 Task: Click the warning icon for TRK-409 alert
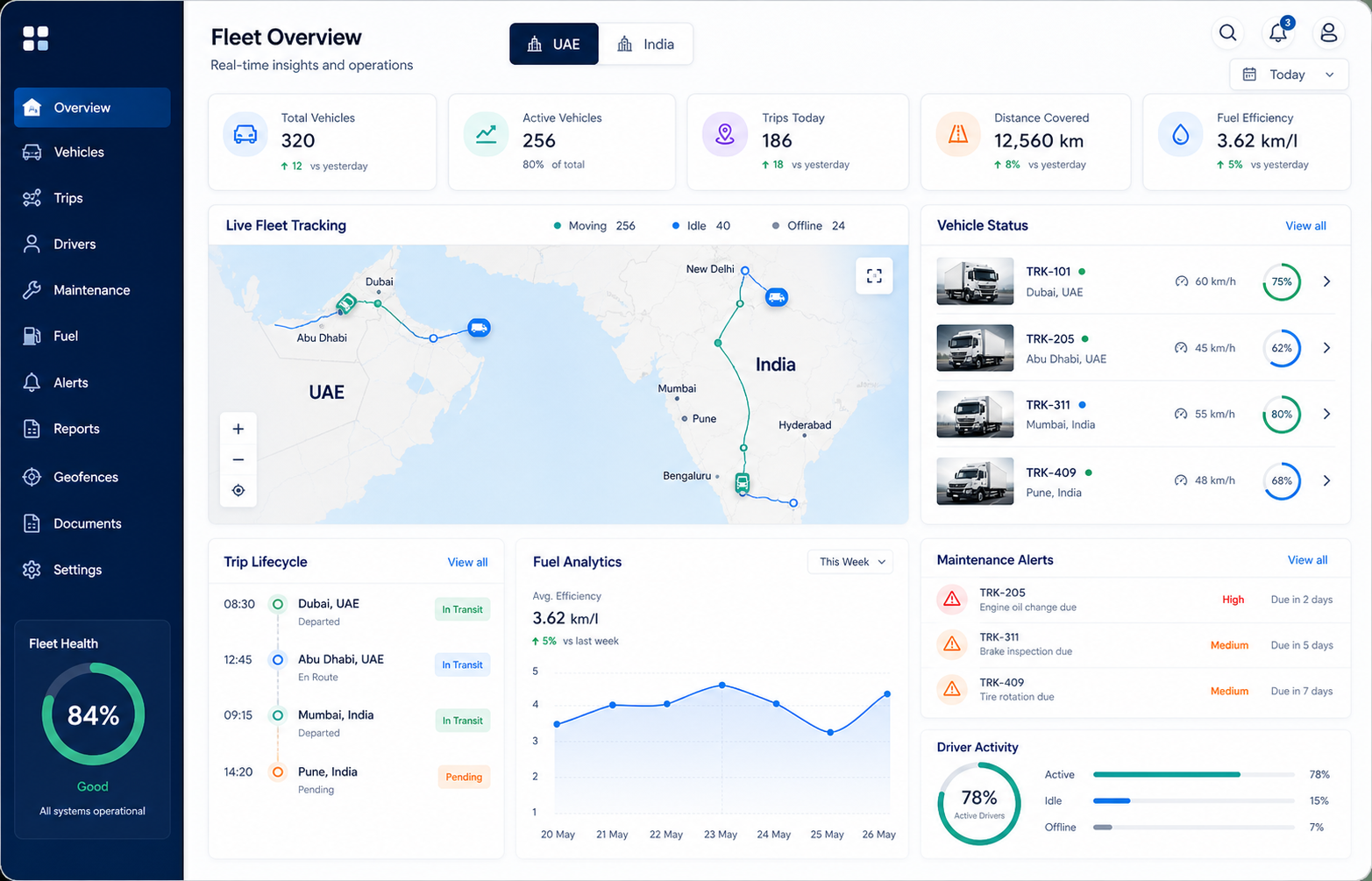951,689
